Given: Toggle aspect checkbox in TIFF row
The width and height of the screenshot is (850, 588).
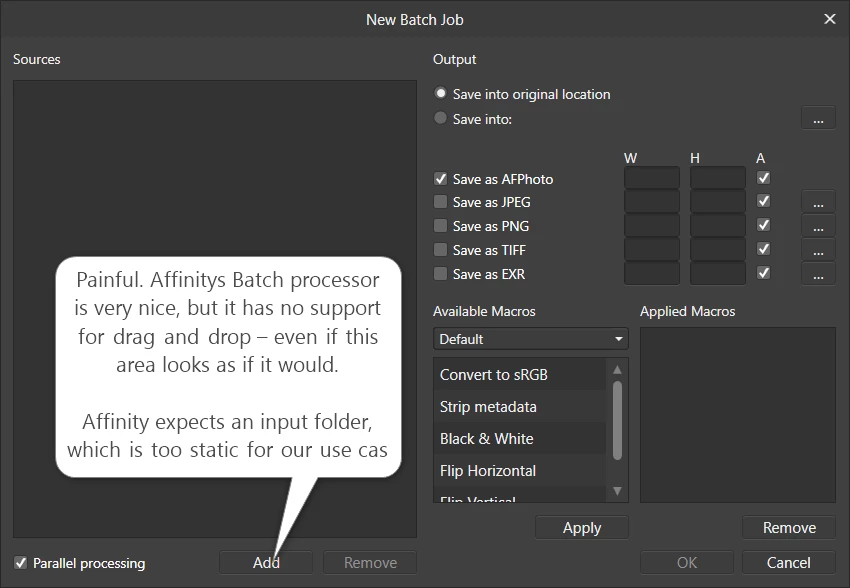Looking at the screenshot, I should click(763, 249).
